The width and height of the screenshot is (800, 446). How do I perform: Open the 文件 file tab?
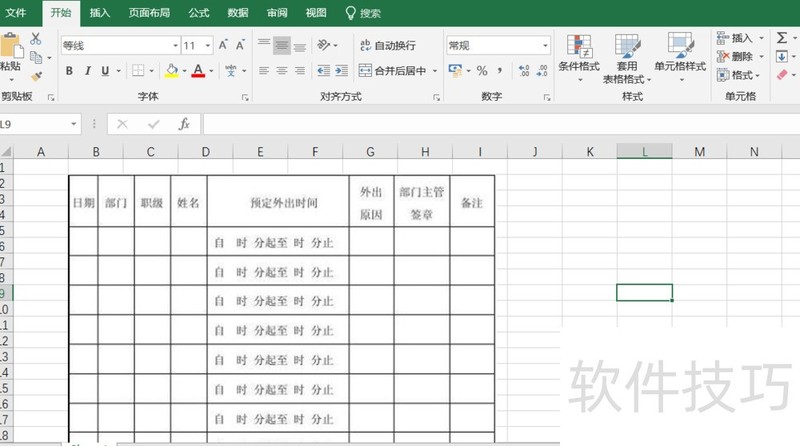16,13
